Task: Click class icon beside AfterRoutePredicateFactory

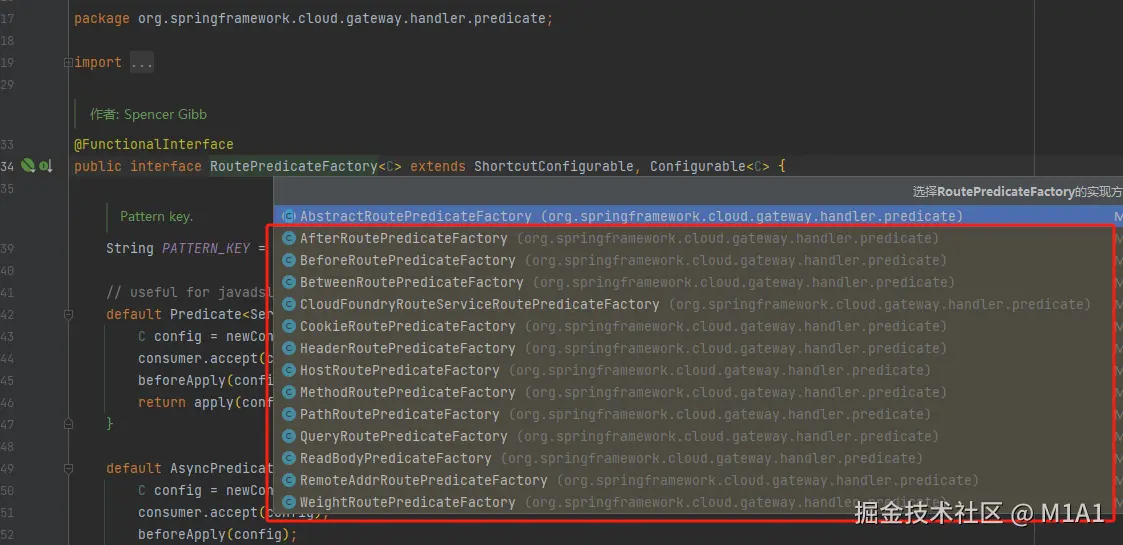Action: [x=289, y=238]
